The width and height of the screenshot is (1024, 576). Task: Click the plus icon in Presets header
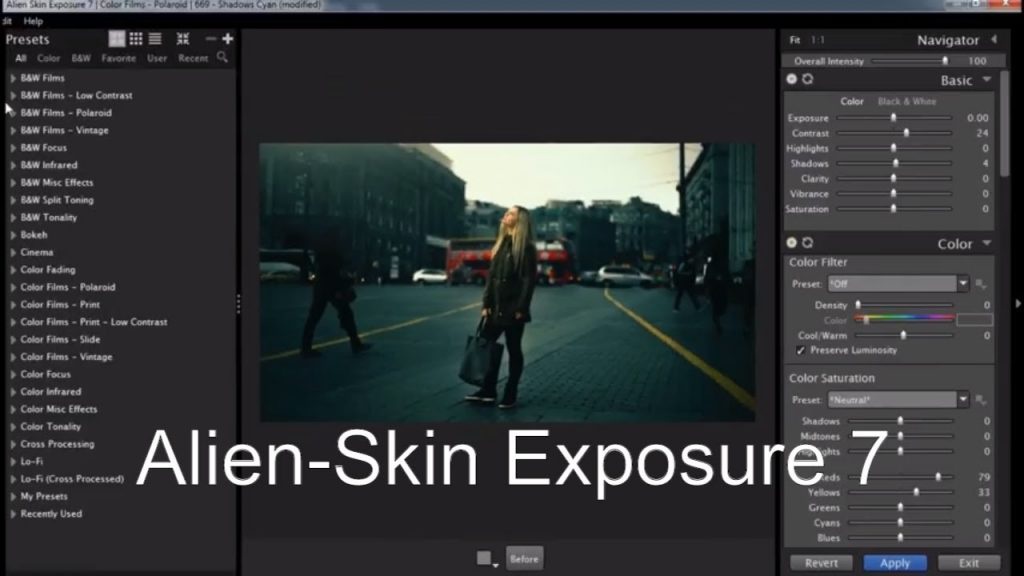click(x=227, y=39)
